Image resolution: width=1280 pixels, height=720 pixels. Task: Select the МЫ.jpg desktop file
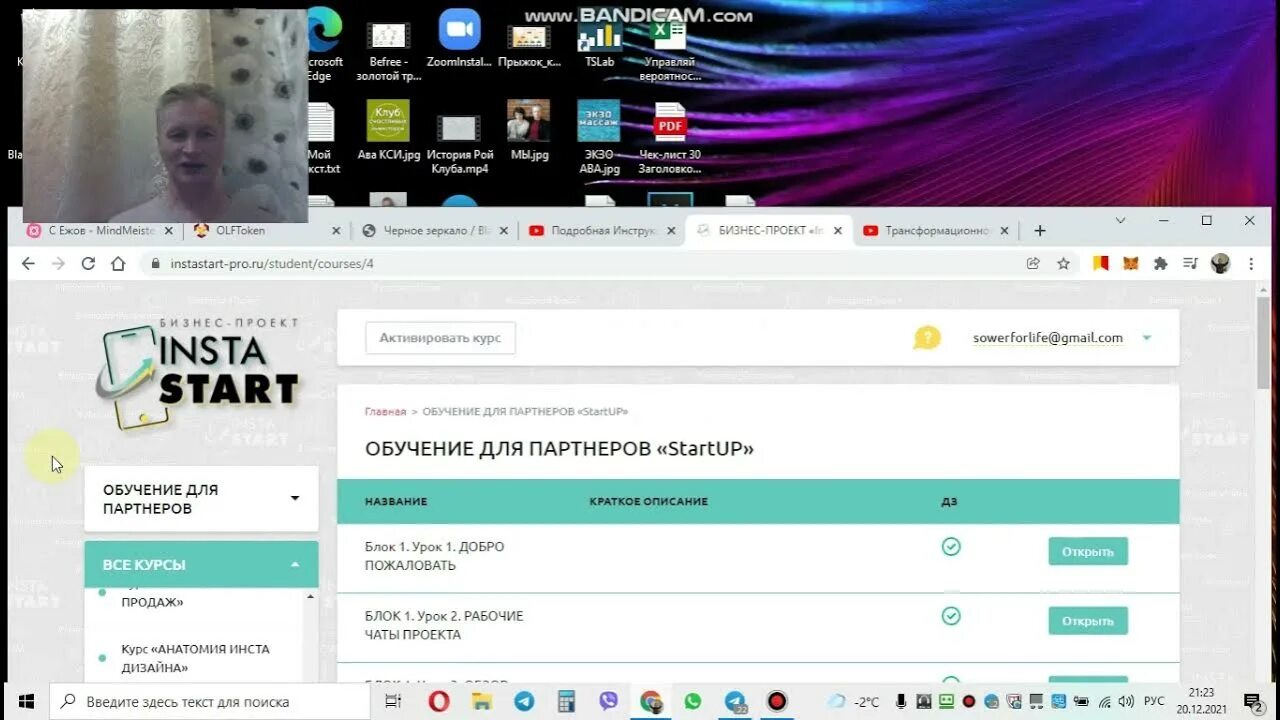point(529,130)
